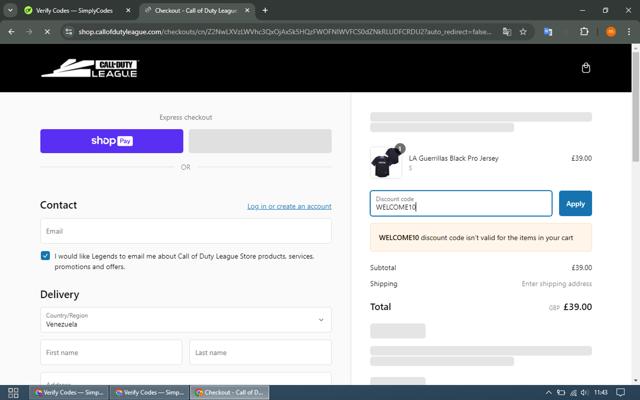Click the WELCOME10 invalid code message
This screenshot has height=400, width=640.
(481, 238)
